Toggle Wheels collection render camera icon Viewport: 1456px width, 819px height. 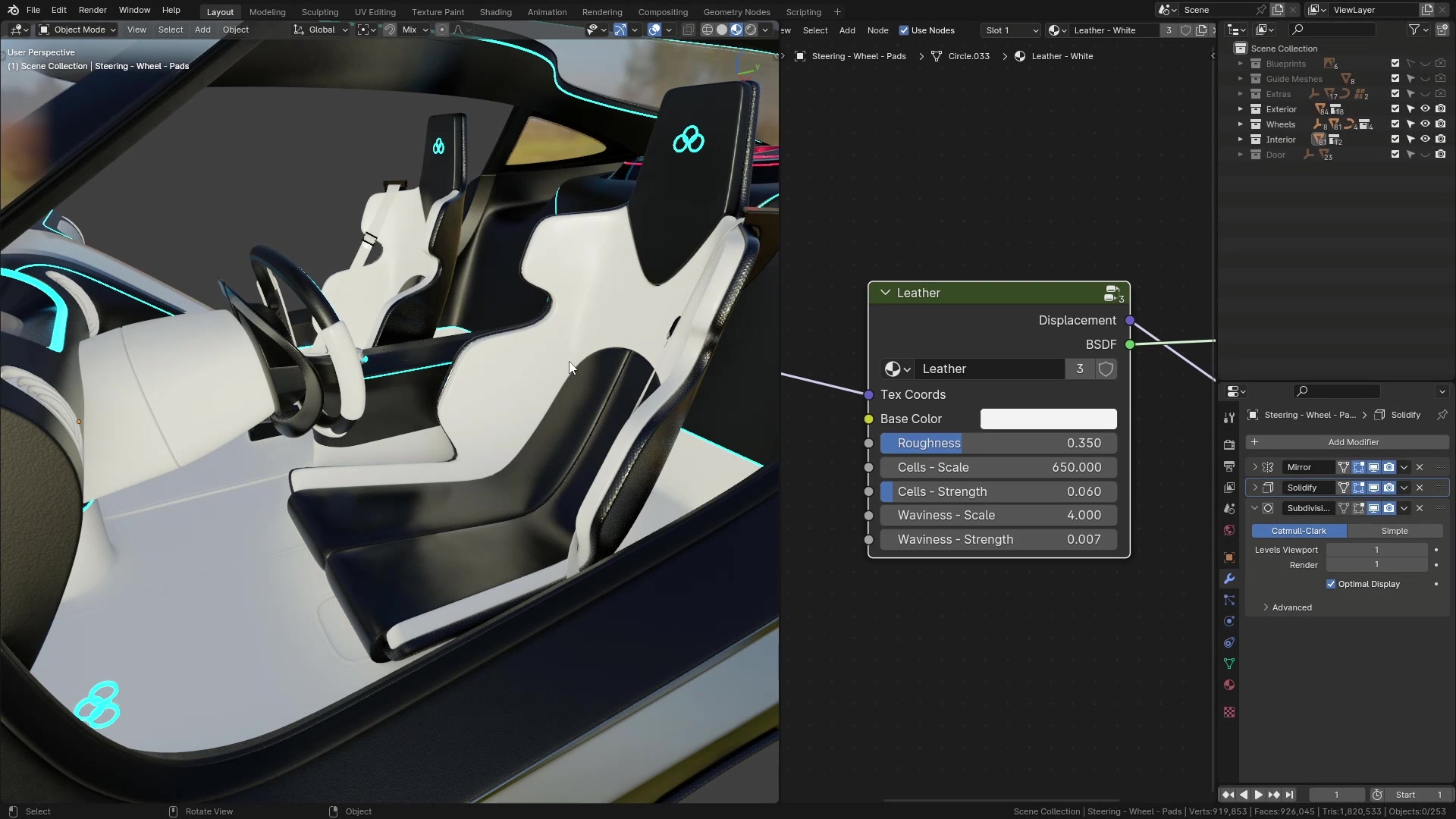pos(1440,124)
